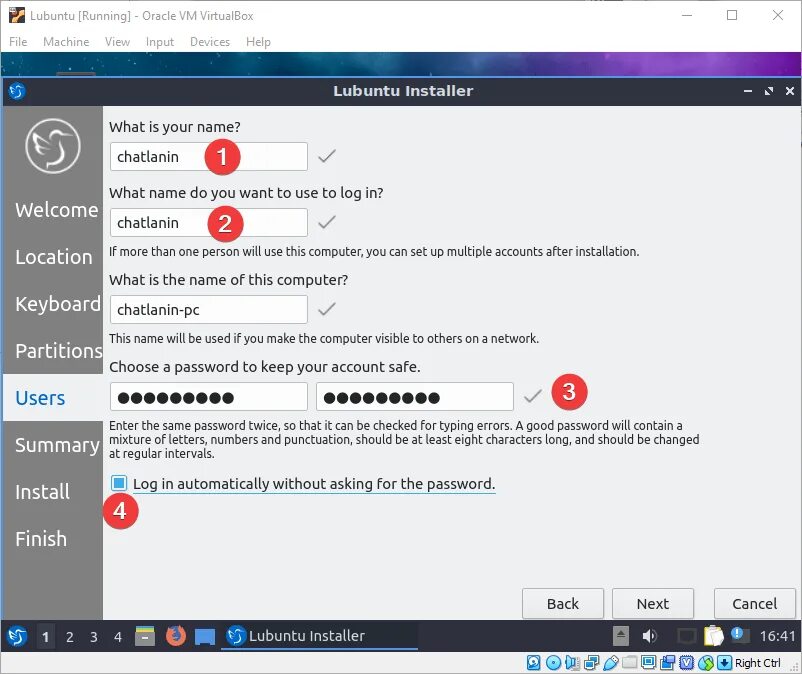Click the VirtualBox network adapters status icon

[x=591, y=663]
